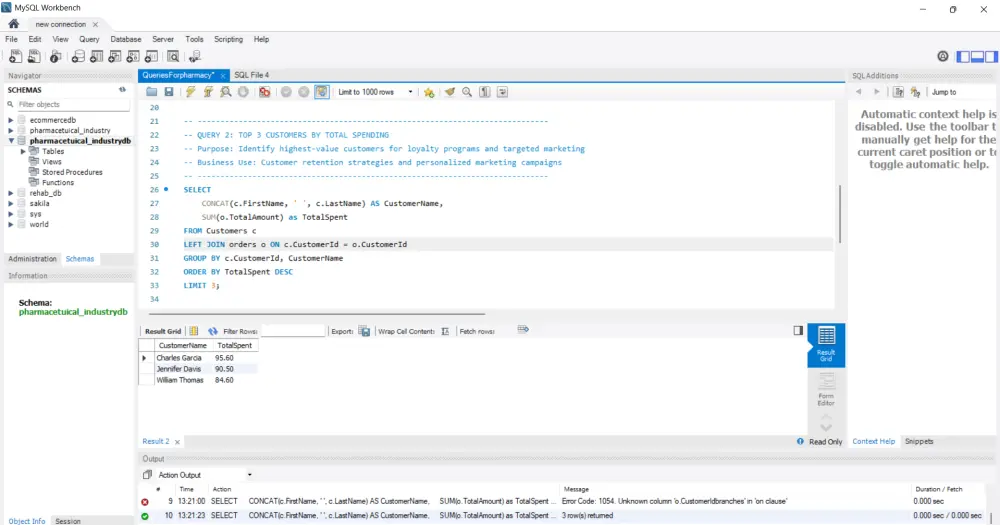This screenshot has width=1000, height=525.
Task: Click the Filter Rows input field
Action: click(x=293, y=331)
